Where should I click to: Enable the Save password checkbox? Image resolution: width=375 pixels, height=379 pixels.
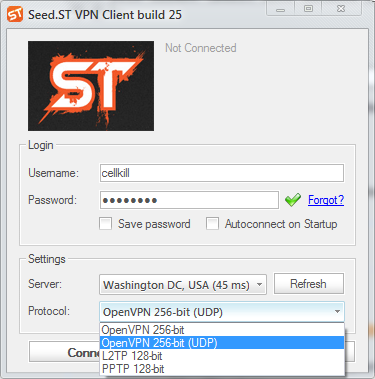[x=105, y=224]
